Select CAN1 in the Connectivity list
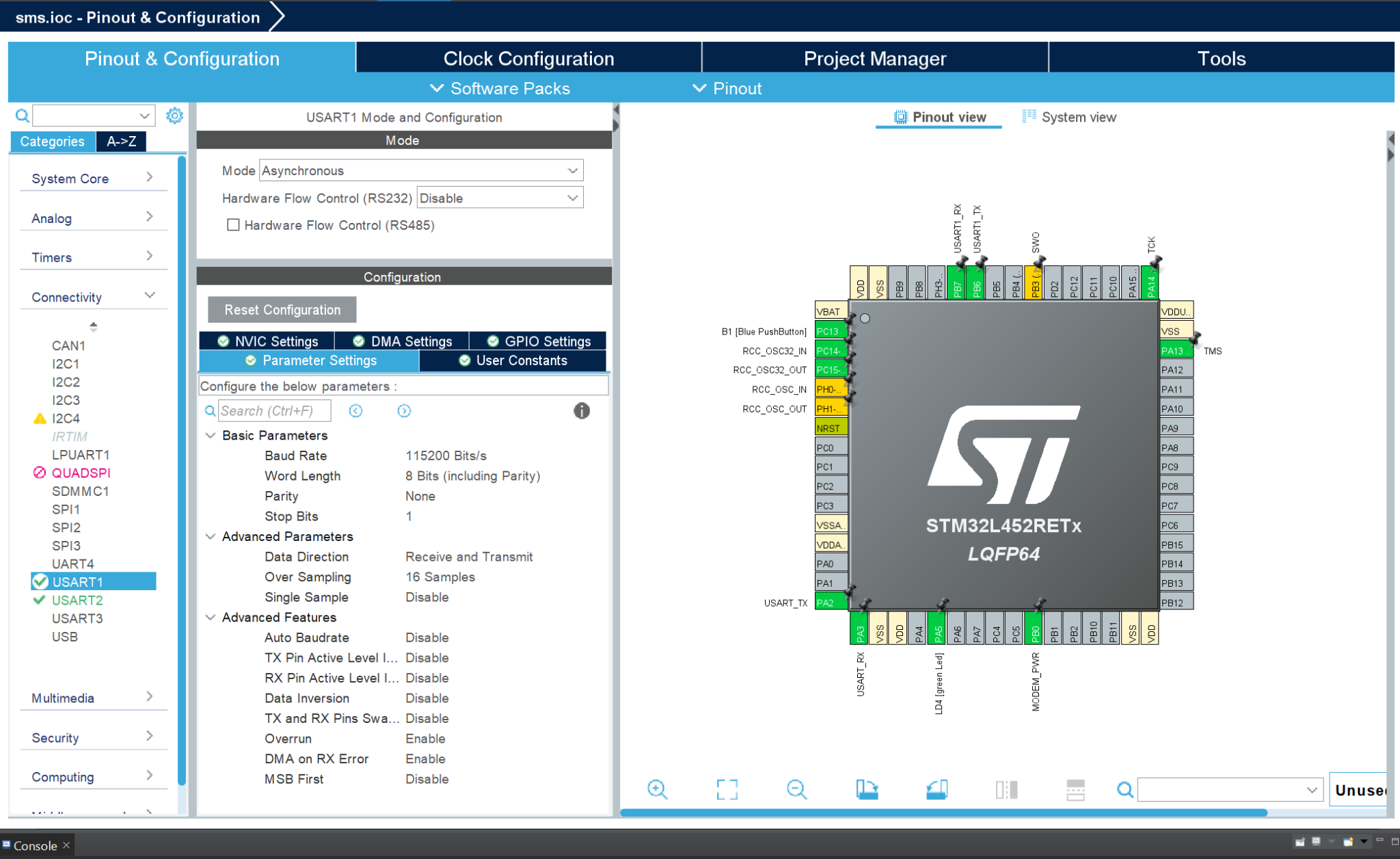Image resolution: width=1400 pixels, height=859 pixels. 68,345
